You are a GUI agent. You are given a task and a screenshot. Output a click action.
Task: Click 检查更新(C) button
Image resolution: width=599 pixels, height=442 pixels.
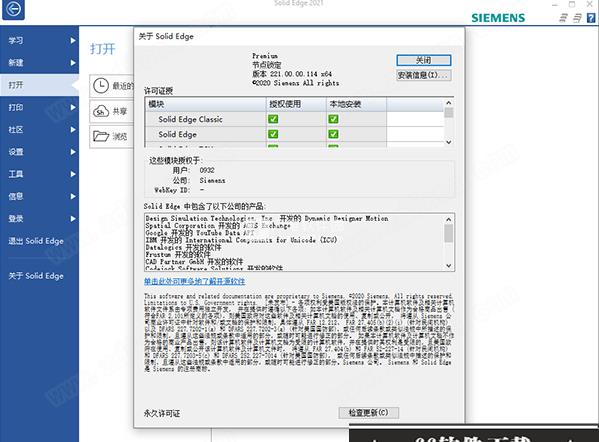coord(369,413)
